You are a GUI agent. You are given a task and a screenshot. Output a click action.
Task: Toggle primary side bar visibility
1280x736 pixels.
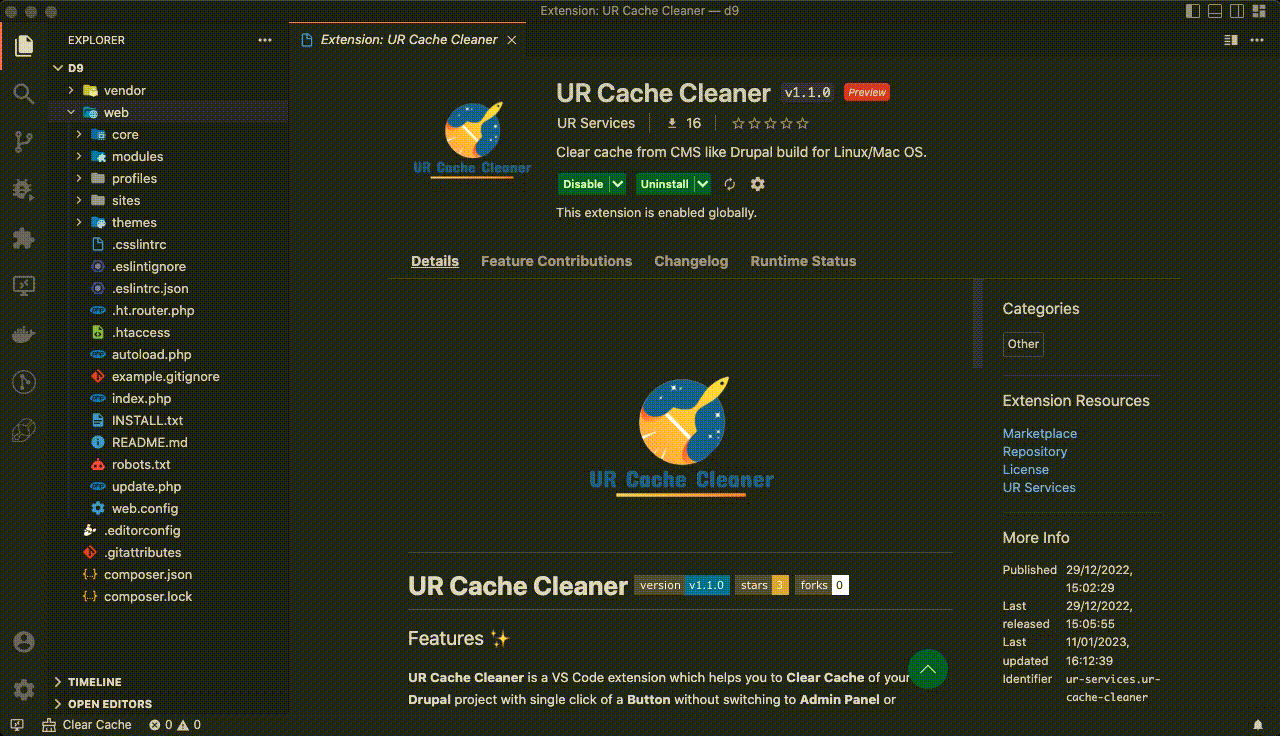1192,11
